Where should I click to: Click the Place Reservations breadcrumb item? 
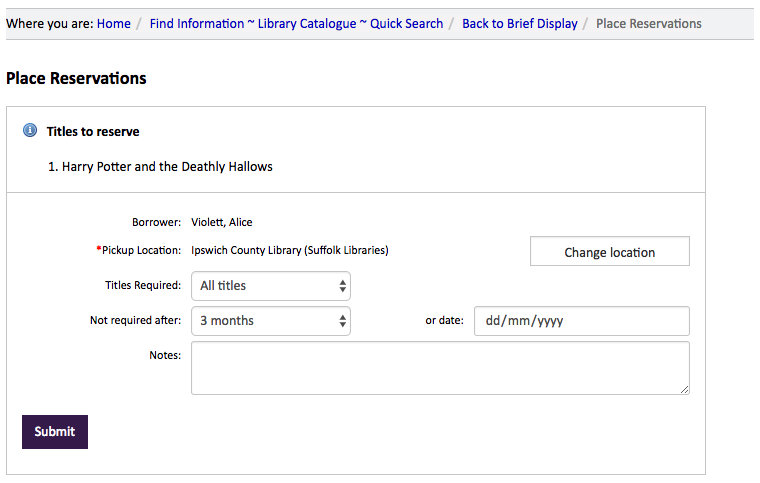648,23
